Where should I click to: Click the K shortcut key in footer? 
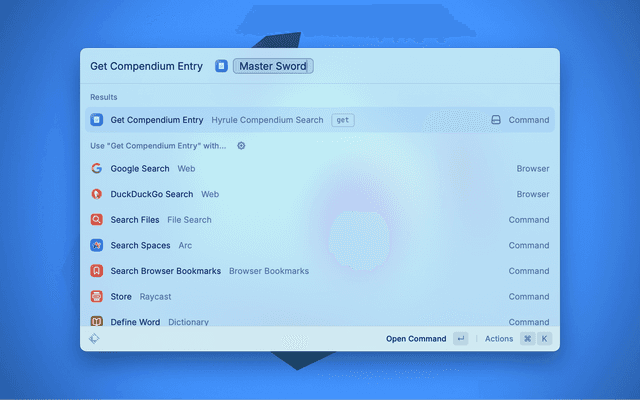544,339
